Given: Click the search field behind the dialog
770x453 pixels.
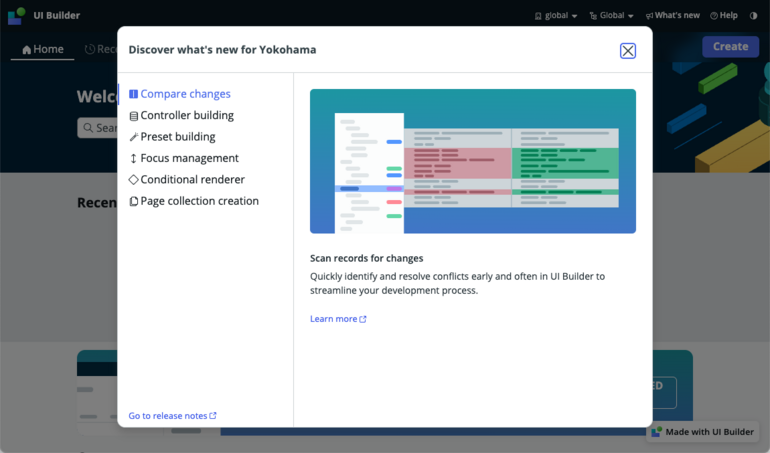Looking at the screenshot, I should pos(97,128).
